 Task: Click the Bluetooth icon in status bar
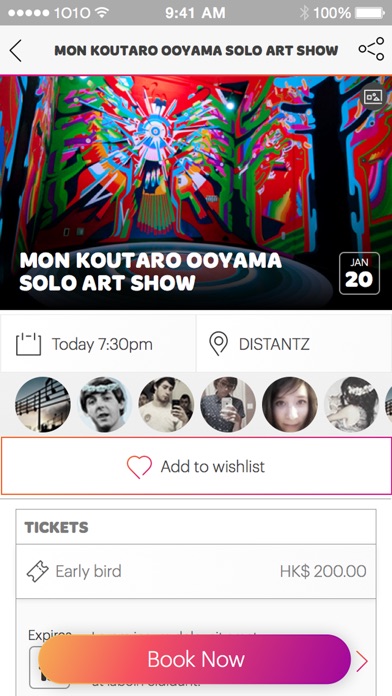click(x=304, y=13)
